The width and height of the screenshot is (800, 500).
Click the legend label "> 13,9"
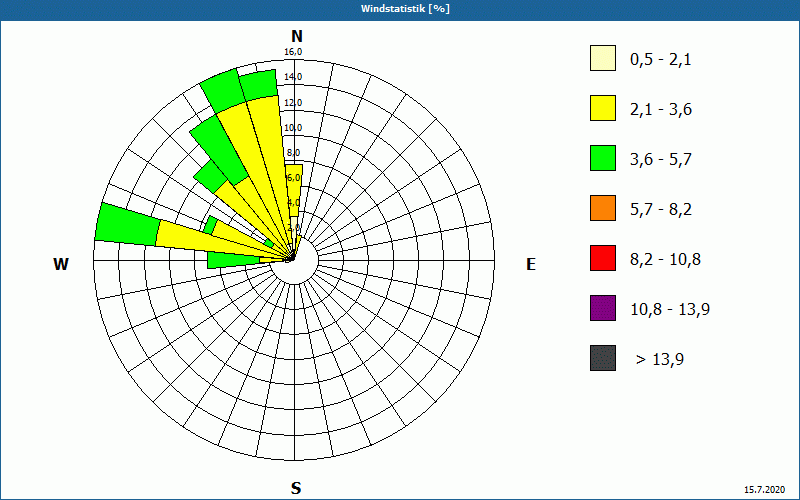click(660, 360)
